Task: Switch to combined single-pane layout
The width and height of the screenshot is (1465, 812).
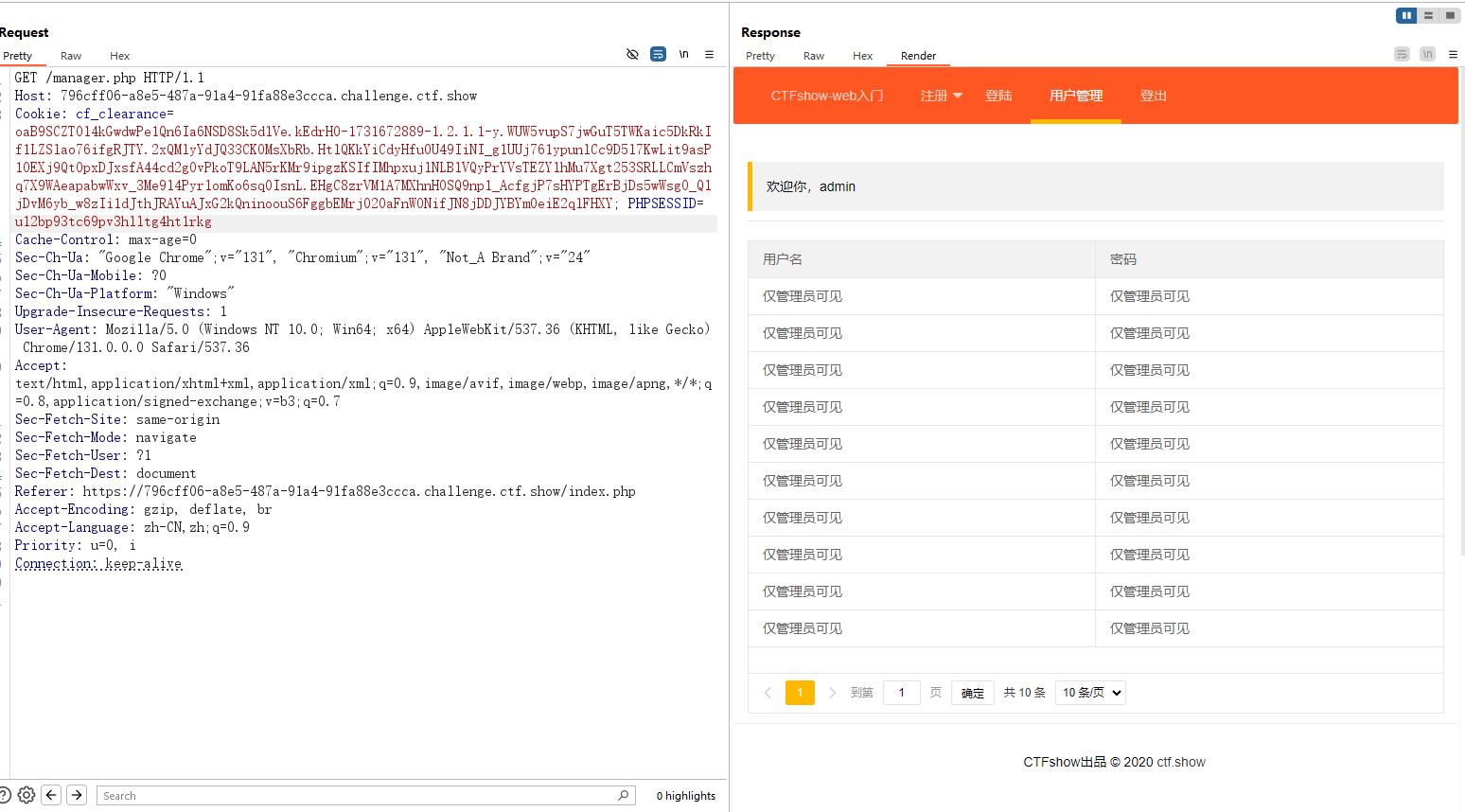Action: 1450,15
